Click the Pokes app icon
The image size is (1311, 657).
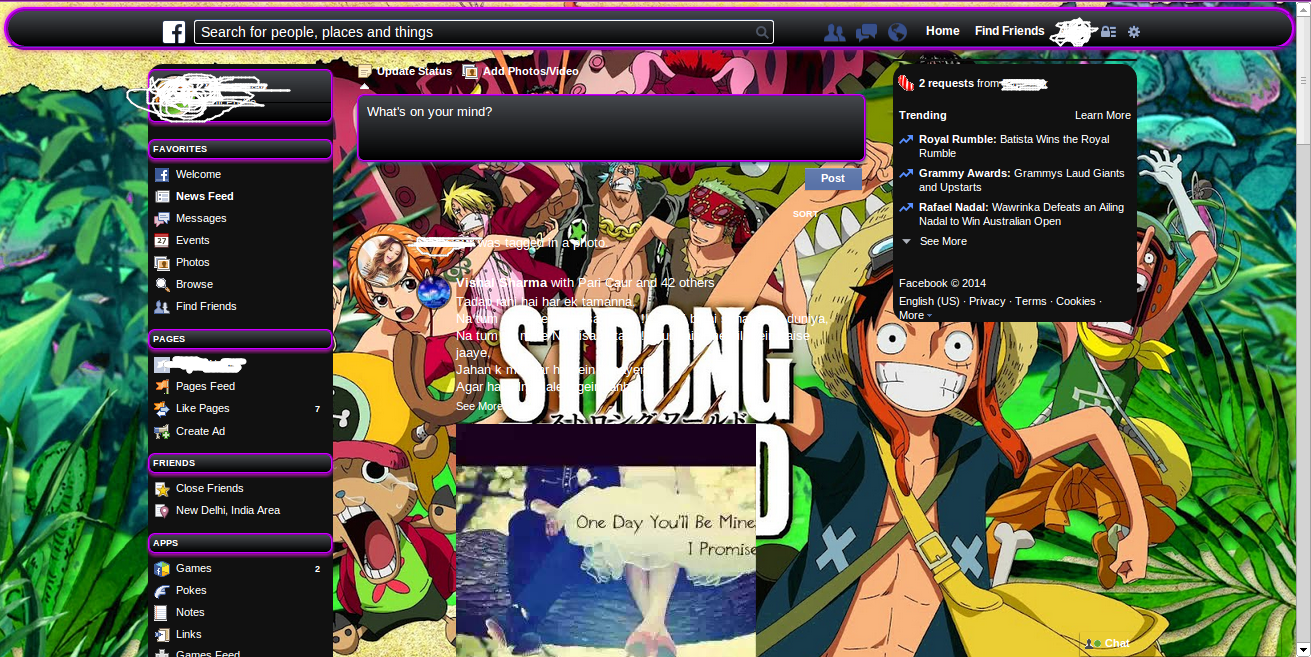click(x=162, y=590)
